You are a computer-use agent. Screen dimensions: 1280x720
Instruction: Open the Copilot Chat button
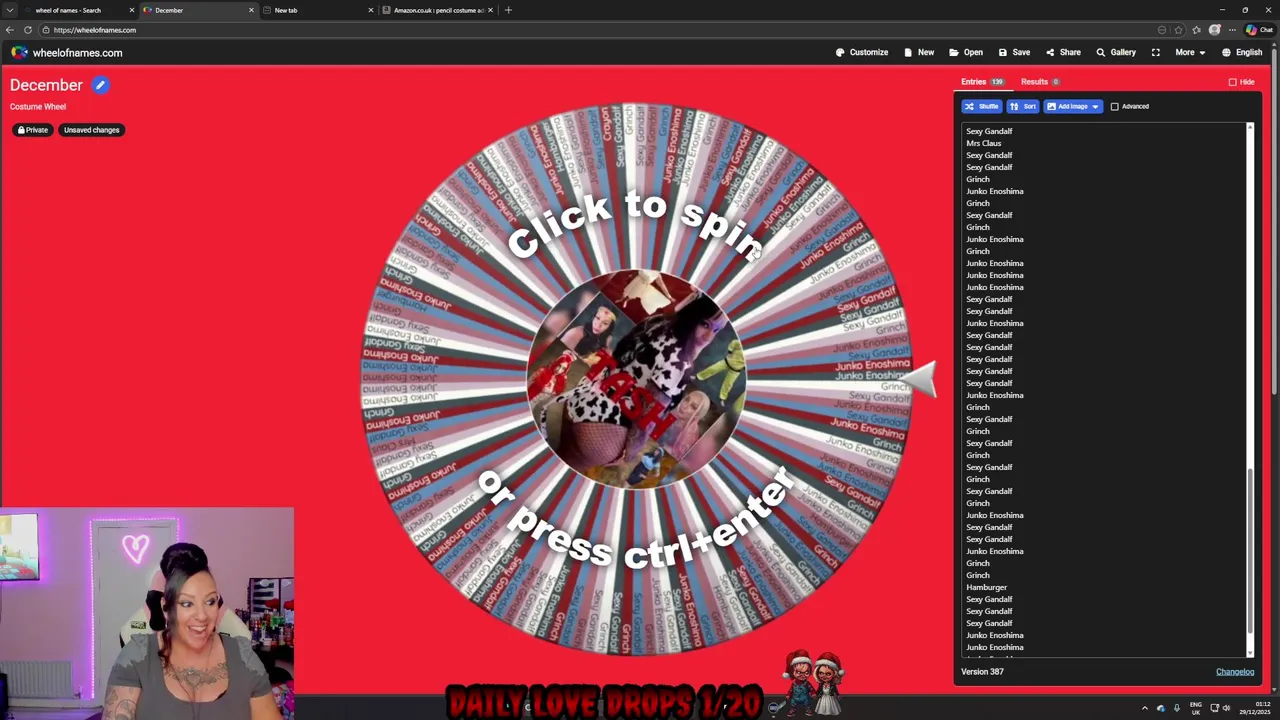(x=1258, y=30)
